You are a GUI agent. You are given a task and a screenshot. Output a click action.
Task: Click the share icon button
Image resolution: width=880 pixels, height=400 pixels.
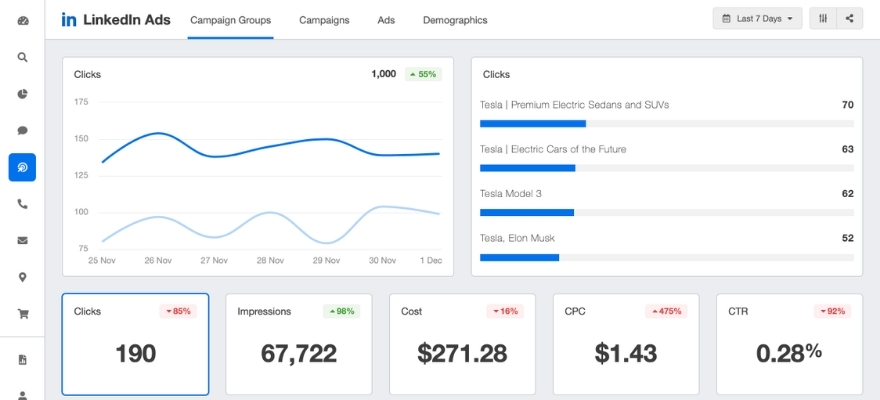pyautogui.click(x=850, y=19)
